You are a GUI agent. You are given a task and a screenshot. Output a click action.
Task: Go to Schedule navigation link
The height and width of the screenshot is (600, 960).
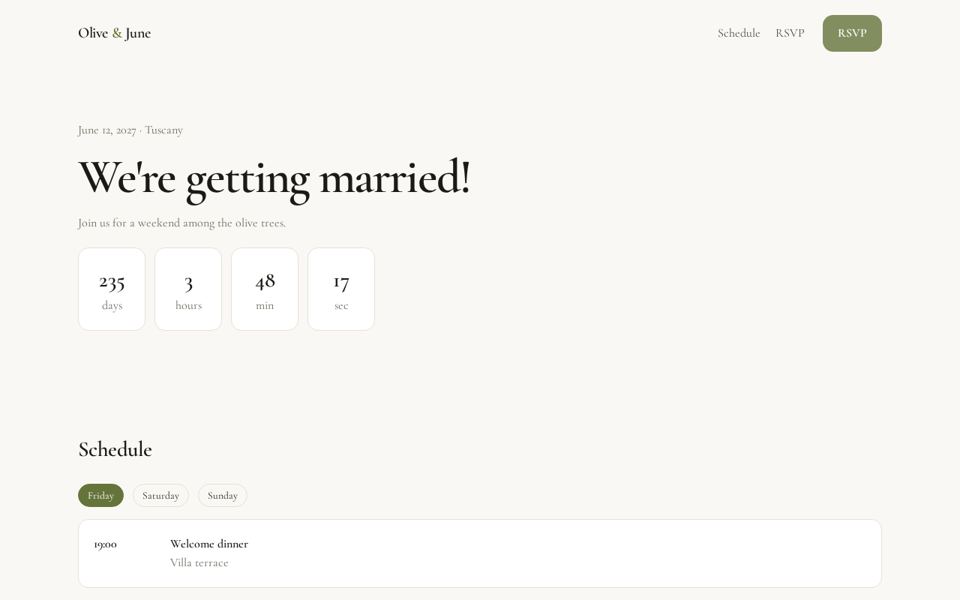tap(738, 33)
